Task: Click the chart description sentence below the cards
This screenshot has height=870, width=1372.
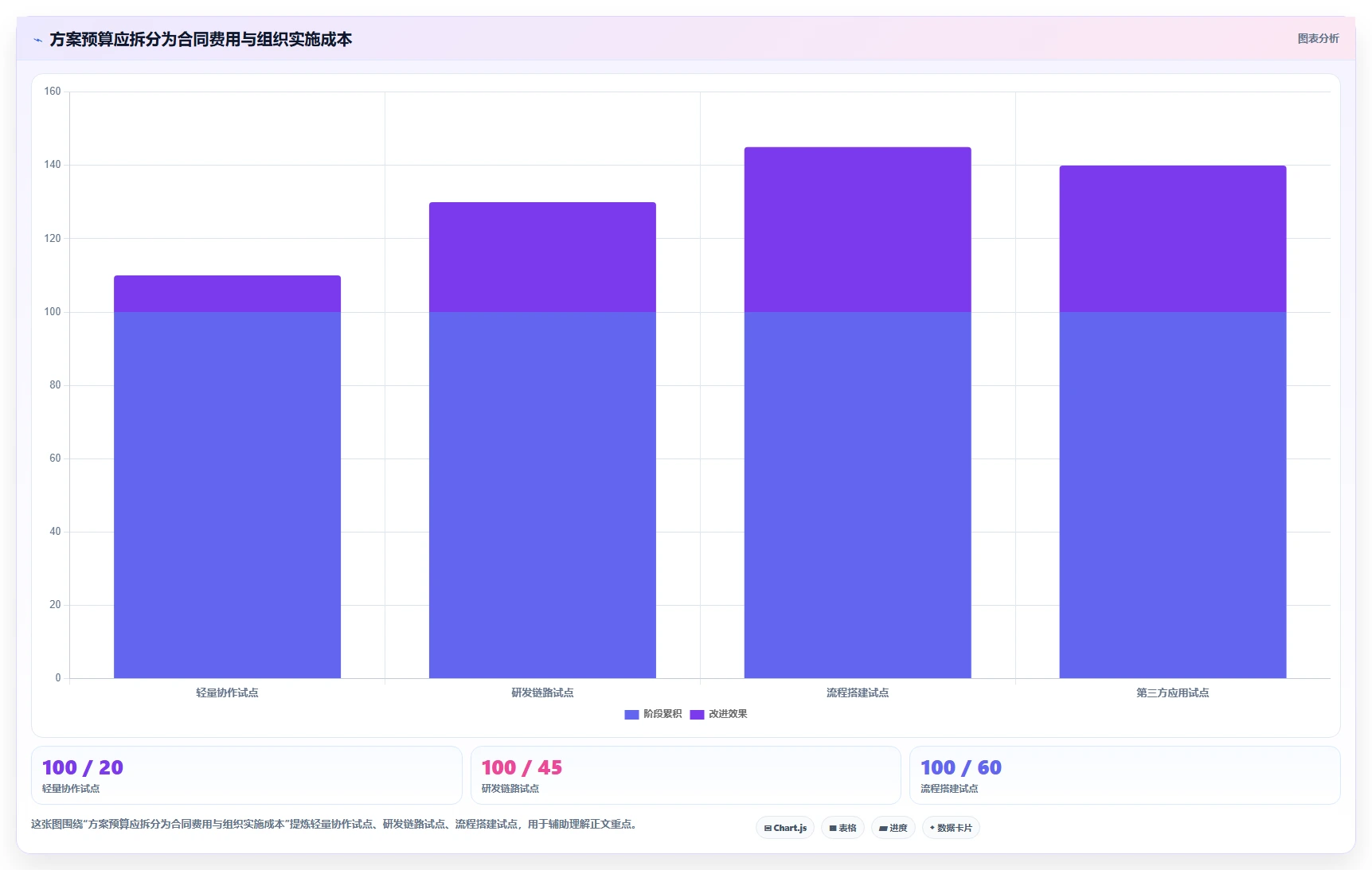Action: coord(335,824)
